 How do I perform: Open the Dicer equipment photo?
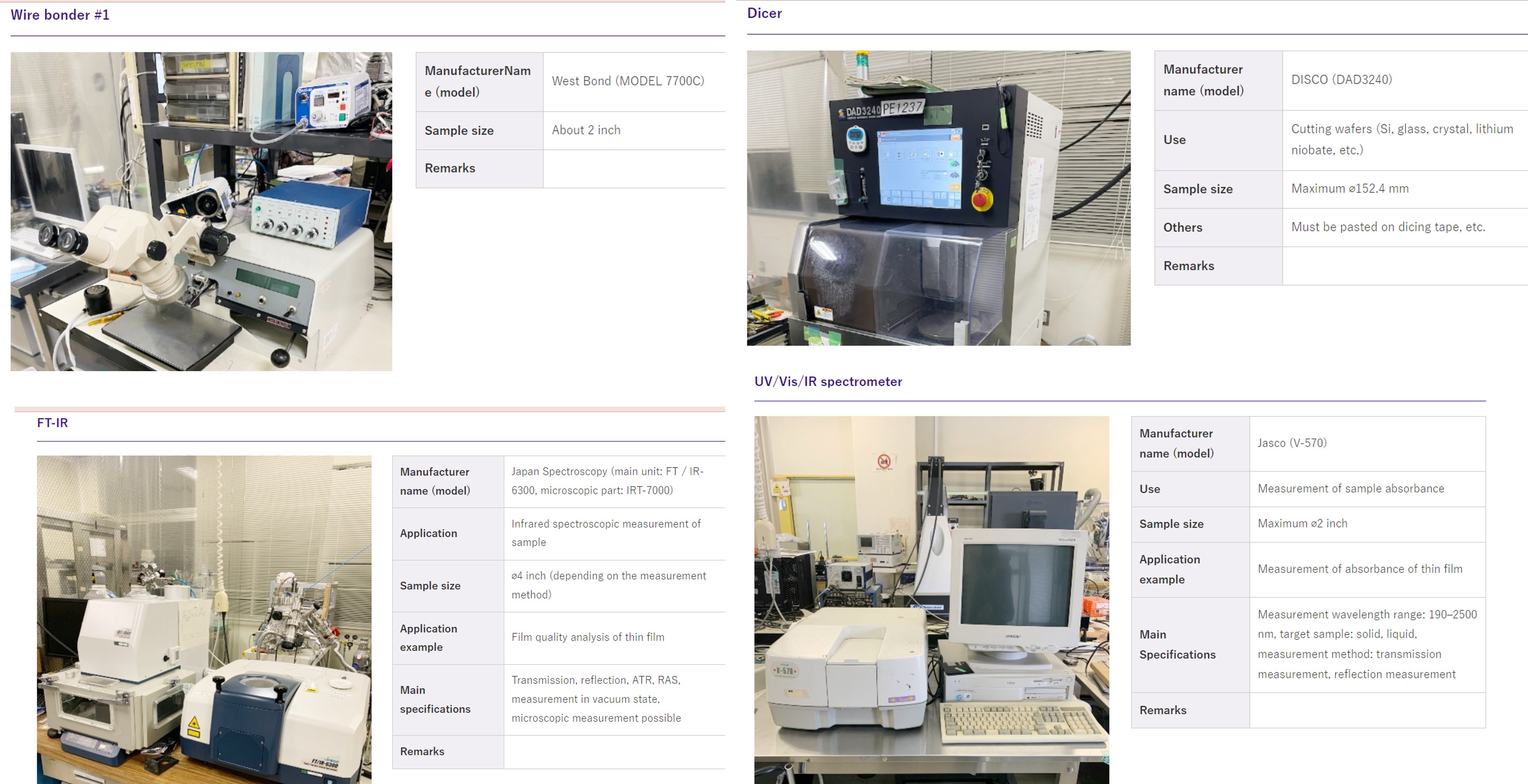pos(938,198)
